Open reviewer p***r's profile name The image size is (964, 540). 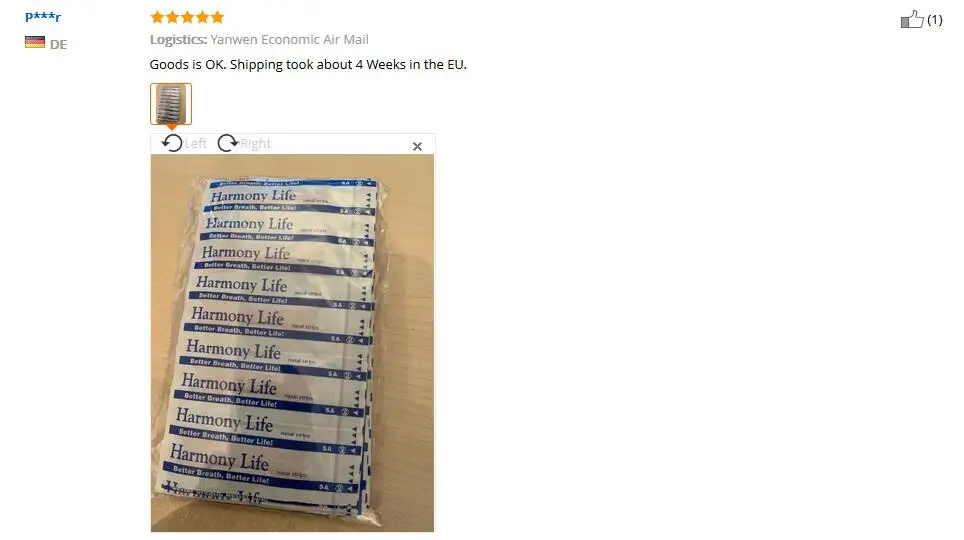click(43, 17)
